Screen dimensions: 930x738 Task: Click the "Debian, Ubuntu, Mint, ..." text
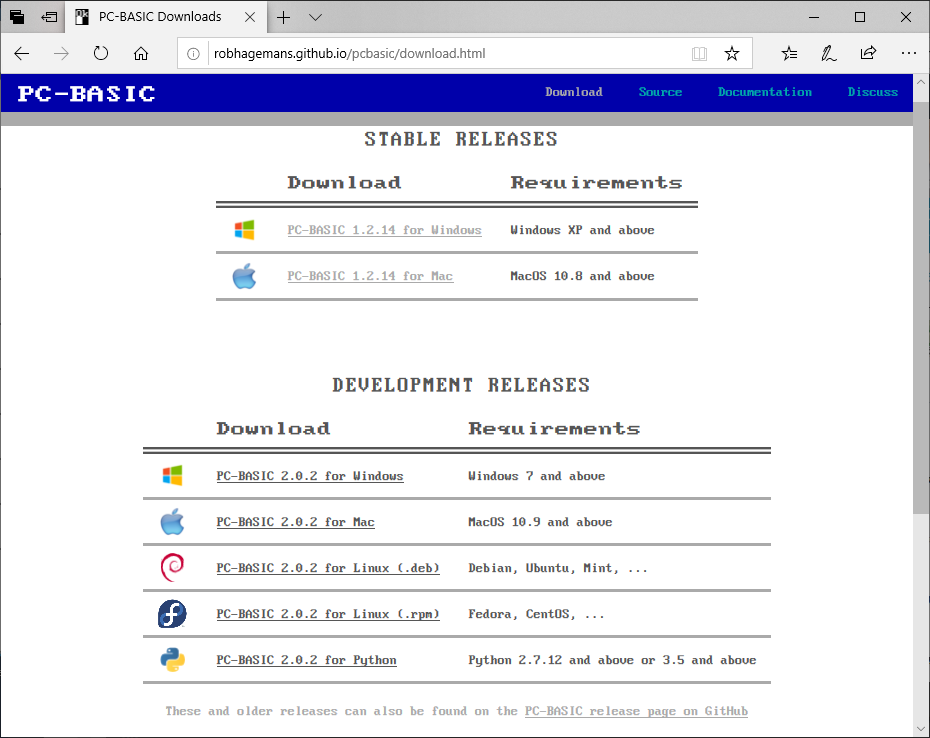point(558,568)
